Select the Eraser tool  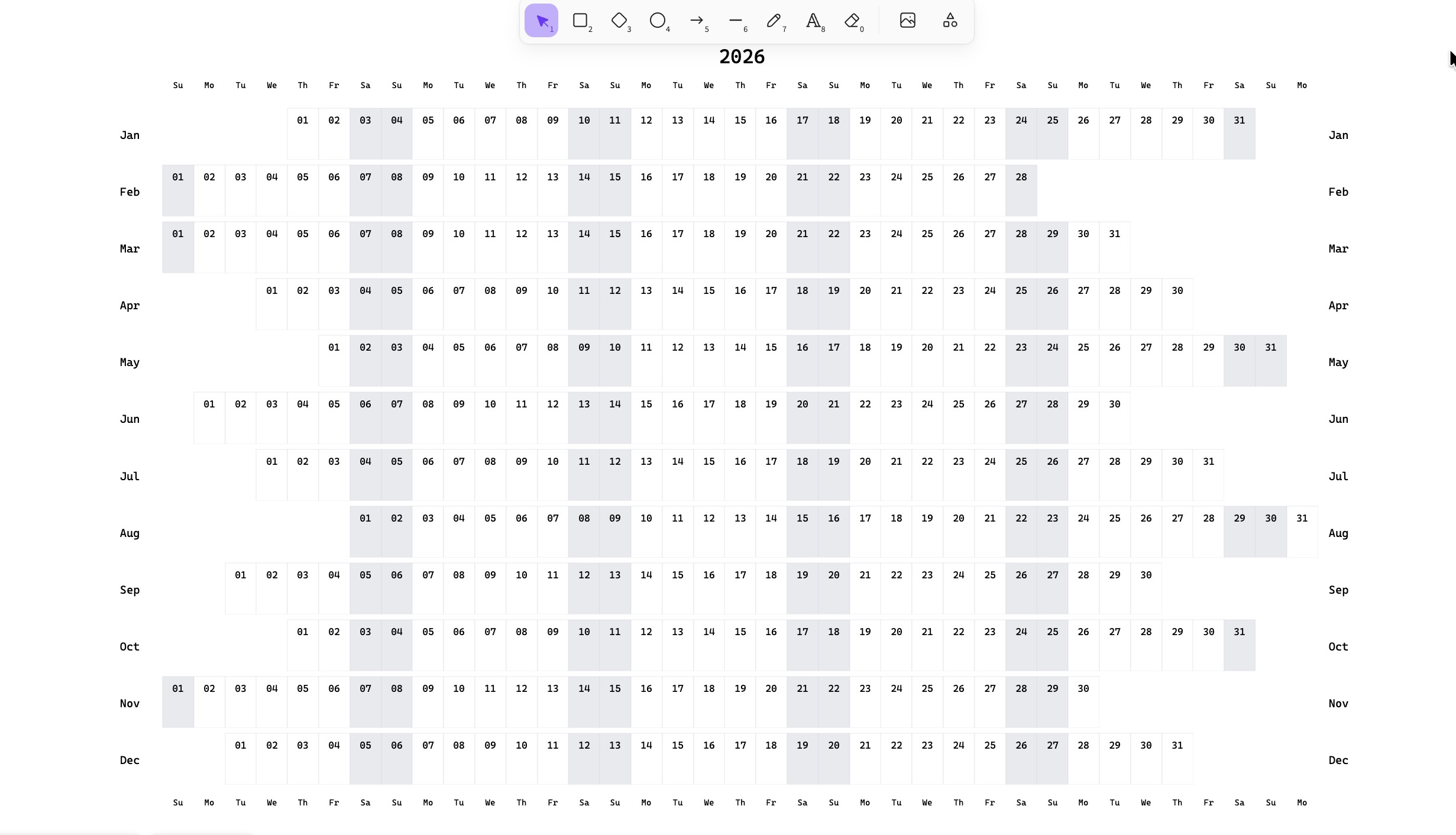(852, 21)
